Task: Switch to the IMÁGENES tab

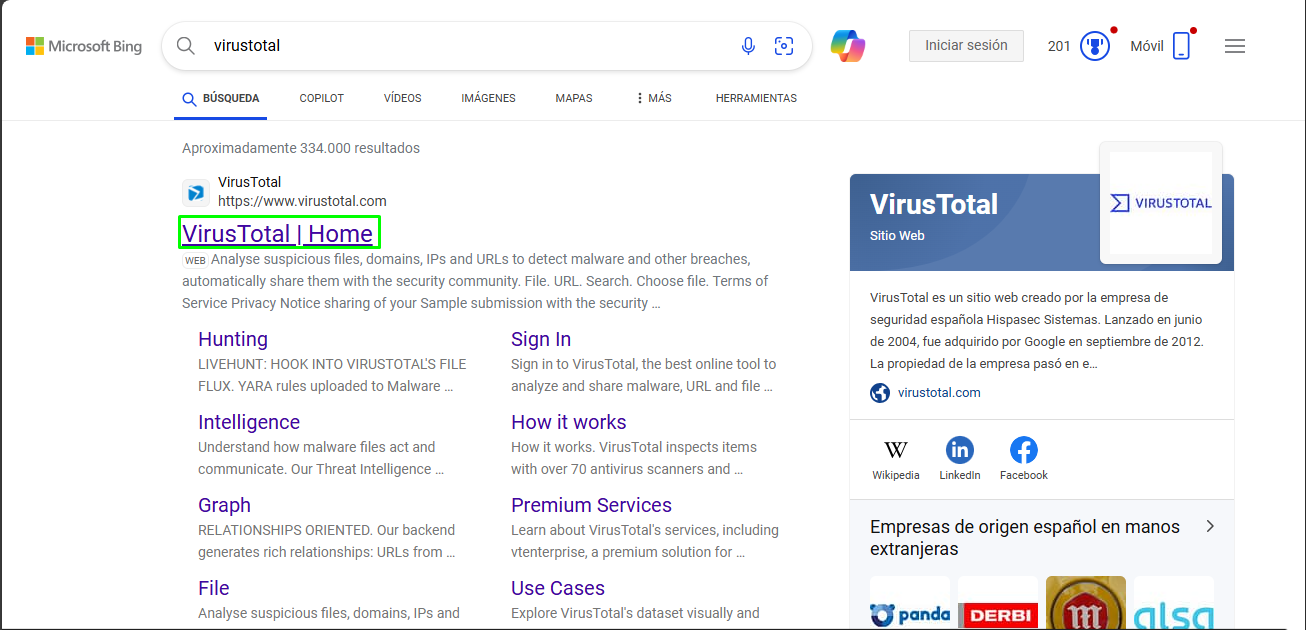Action: pyautogui.click(x=488, y=98)
